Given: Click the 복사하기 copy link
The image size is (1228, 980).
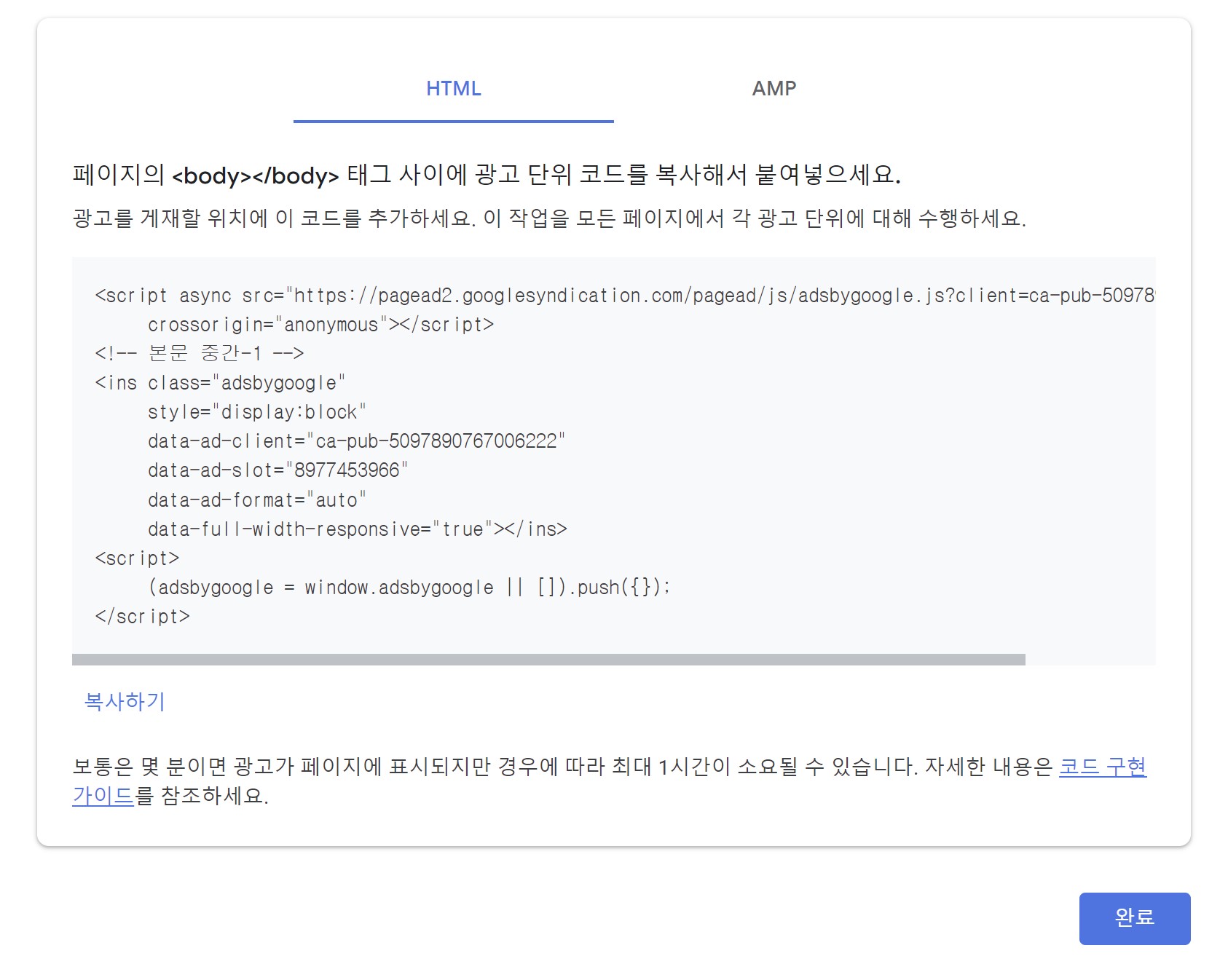Looking at the screenshot, I should tap(125, 701).
